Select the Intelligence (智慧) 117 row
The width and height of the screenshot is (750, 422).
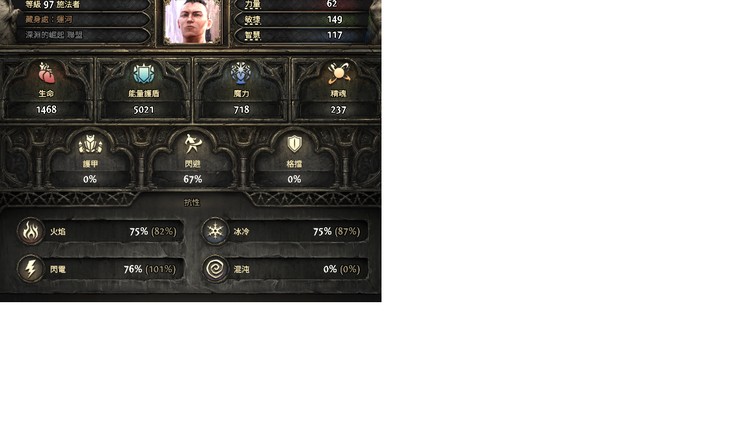pos(301,35)
